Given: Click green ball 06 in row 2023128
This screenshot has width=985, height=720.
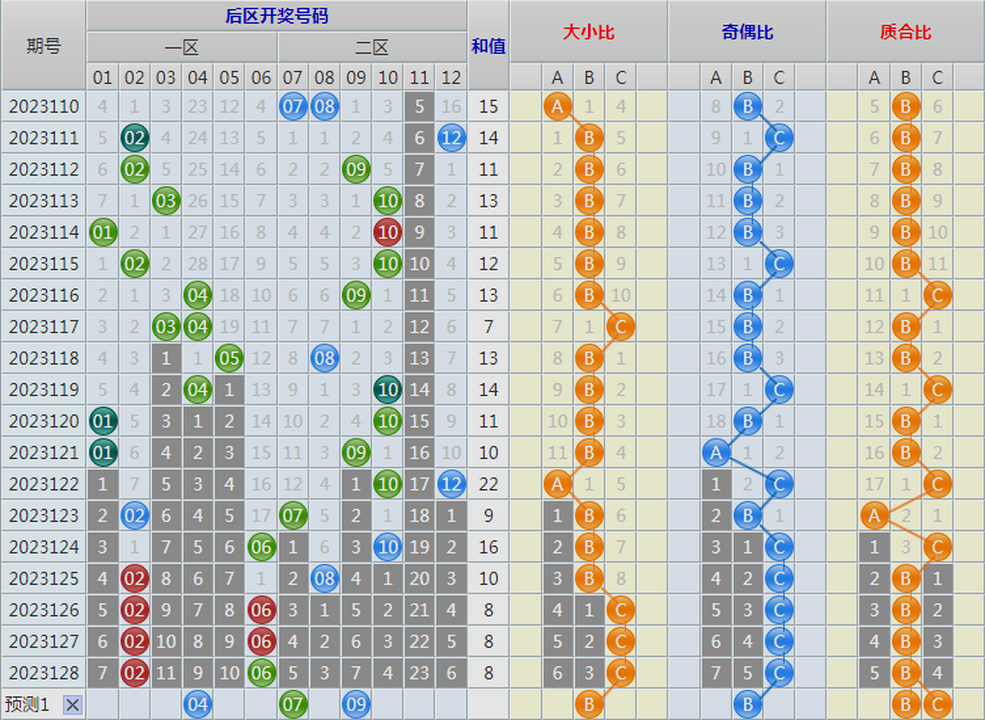Looking at the screenshot, I should [x=261, y=673].
